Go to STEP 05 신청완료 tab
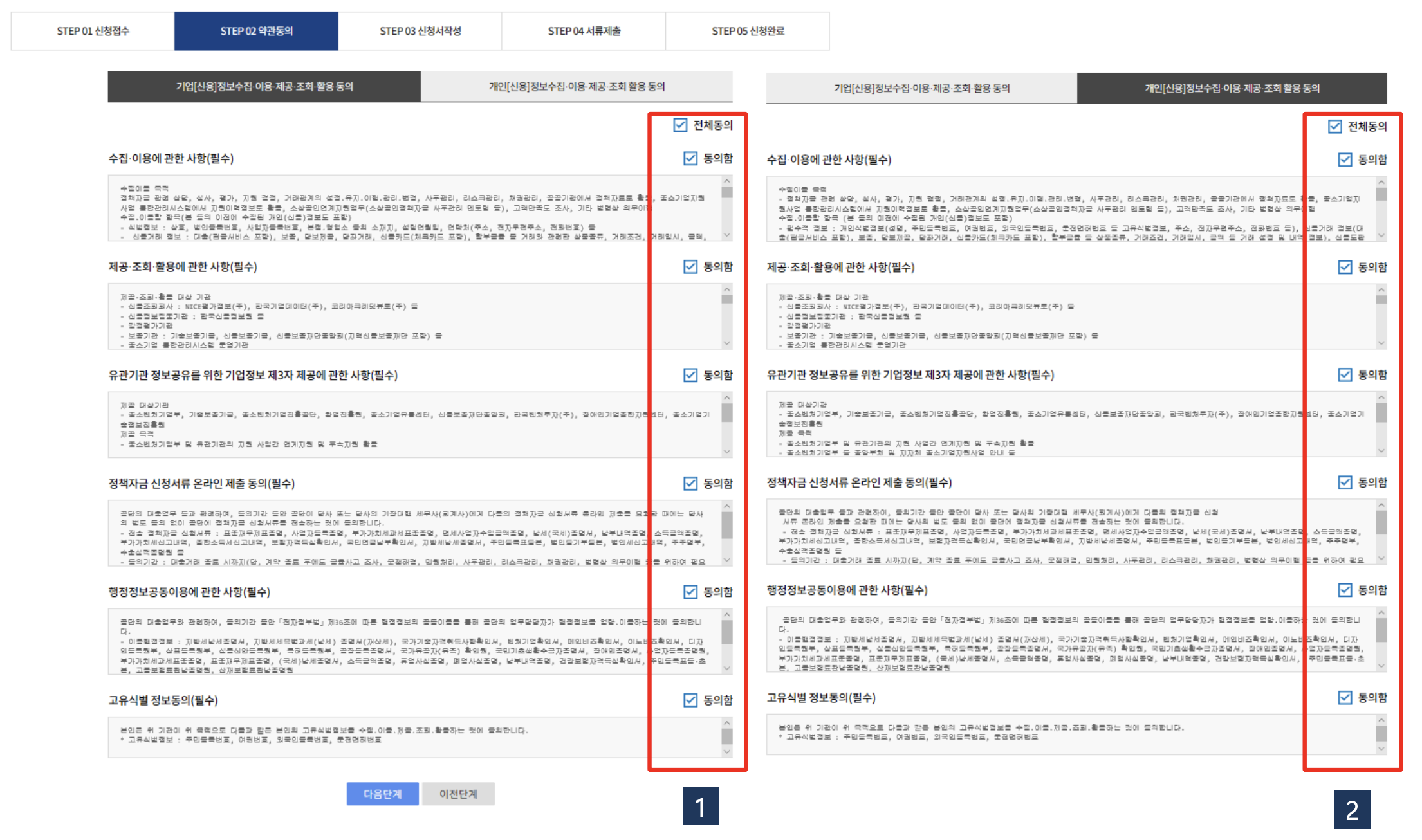 (748, 31)
